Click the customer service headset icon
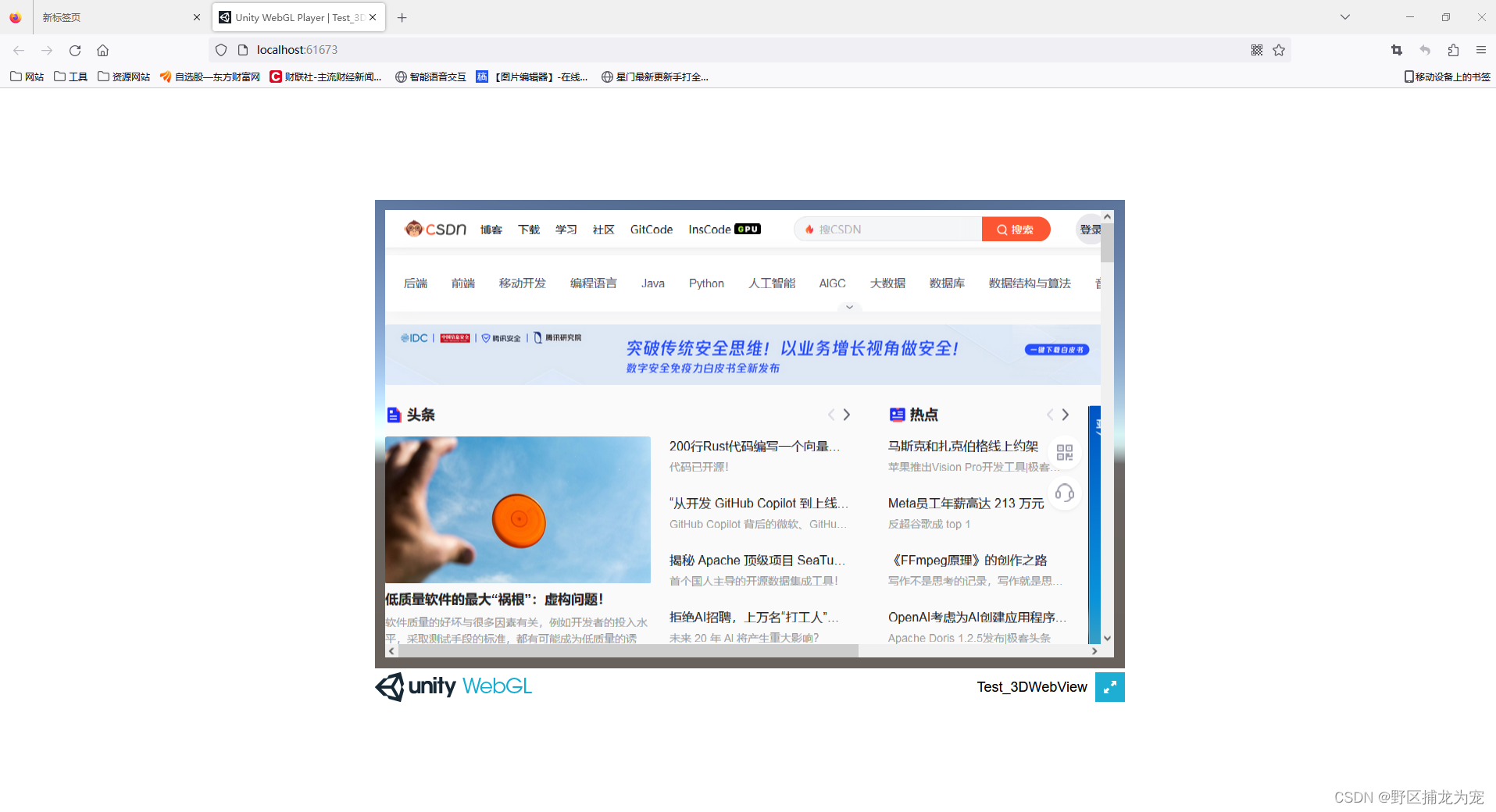This screenshot has height=812, width=1496. click(x=1065, y=493)
